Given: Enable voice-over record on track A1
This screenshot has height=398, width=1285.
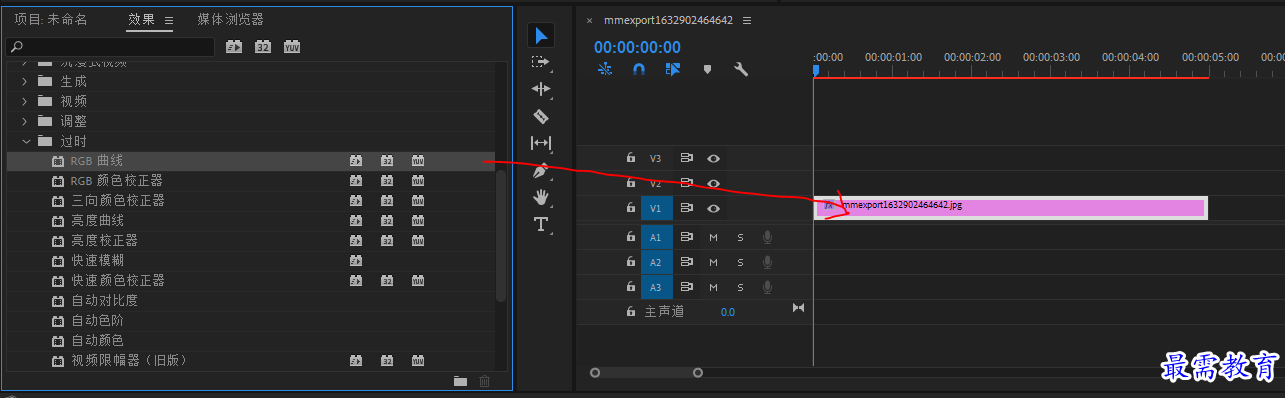Looking at the screenshot, I should click(767, 237).
